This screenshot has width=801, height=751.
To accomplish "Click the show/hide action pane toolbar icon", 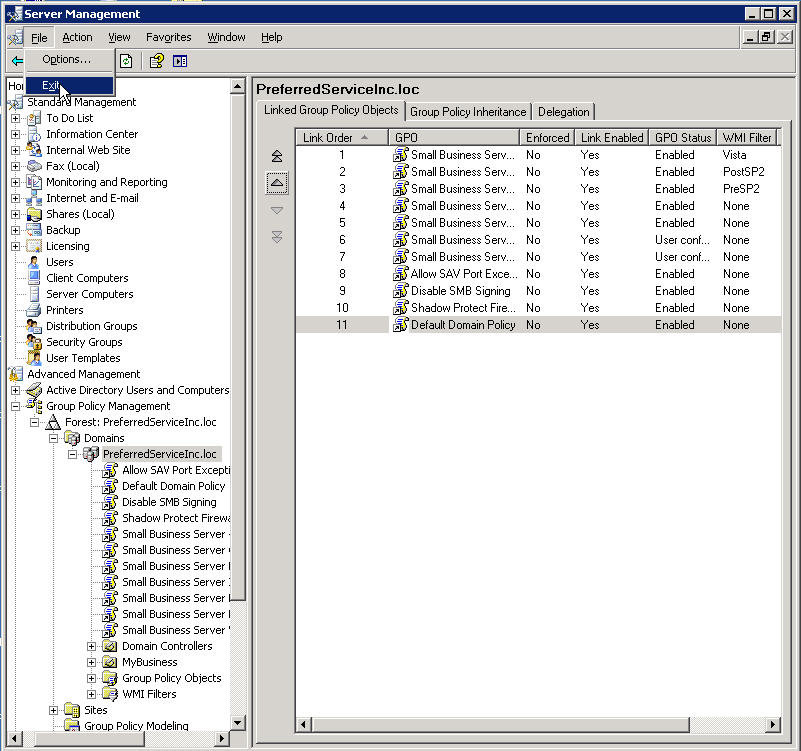I will [180, 61].
